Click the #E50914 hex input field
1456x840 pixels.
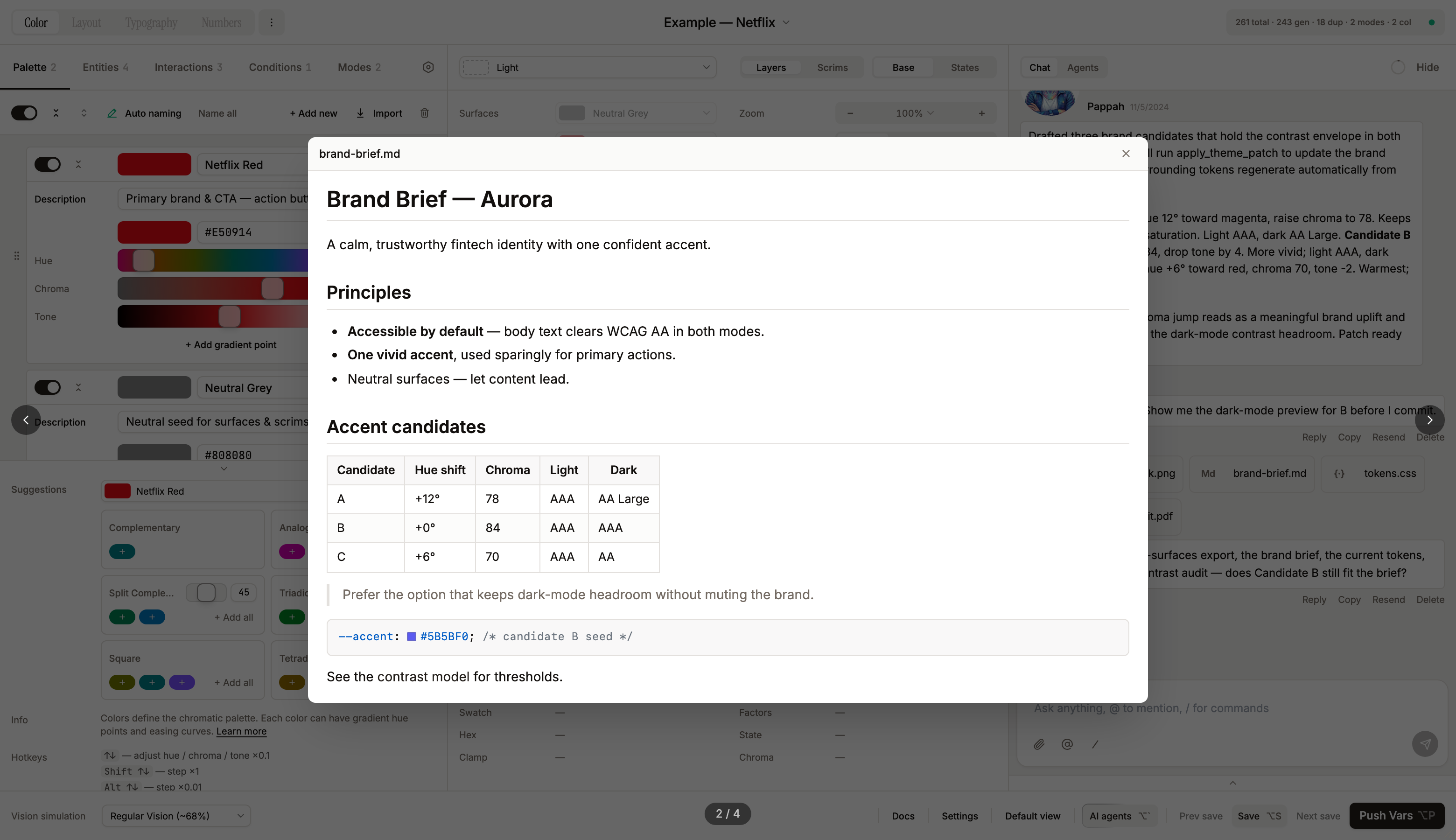pyautogui.click(x=252, y=232)
